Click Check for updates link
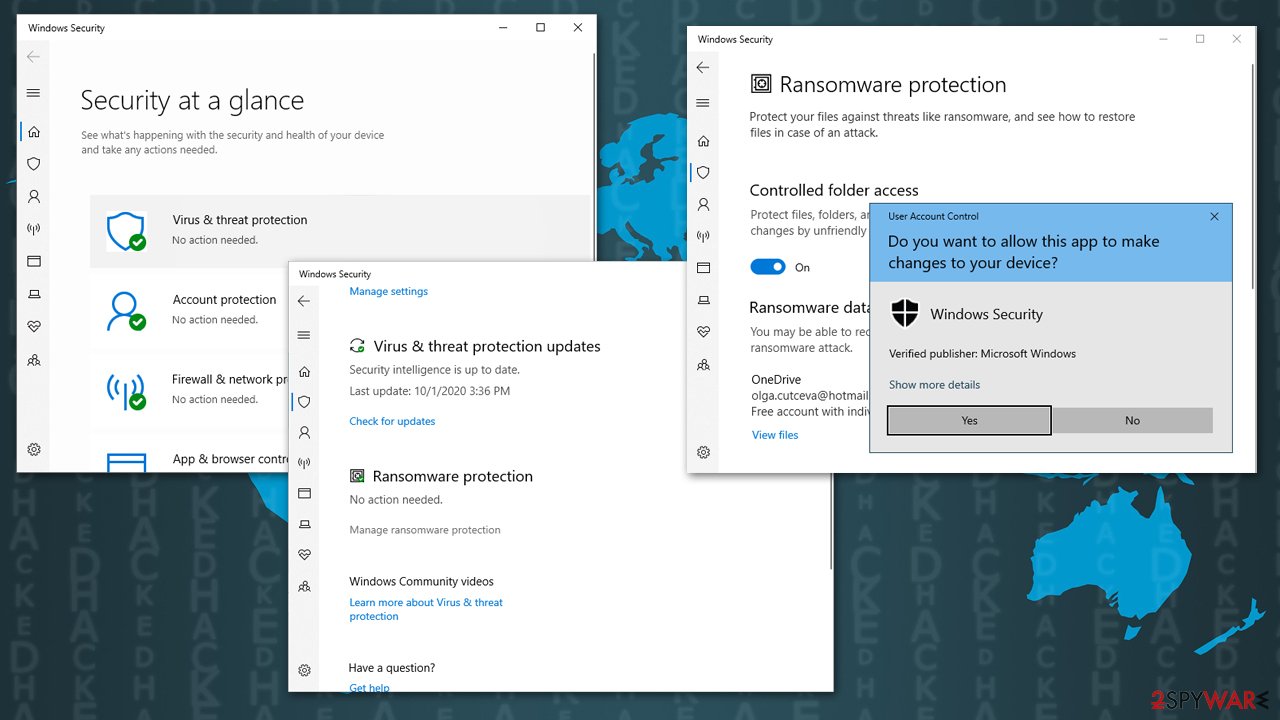This screenshot has height=720, width=1280. pos(392,421)
